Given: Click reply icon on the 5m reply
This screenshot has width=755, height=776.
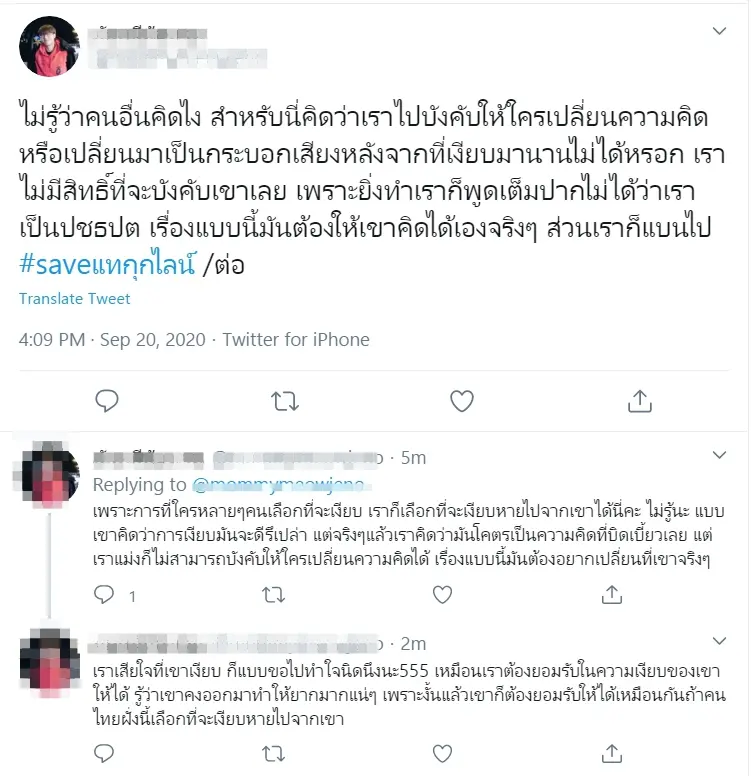Looking at the screenshot, I should coord(104,594).
